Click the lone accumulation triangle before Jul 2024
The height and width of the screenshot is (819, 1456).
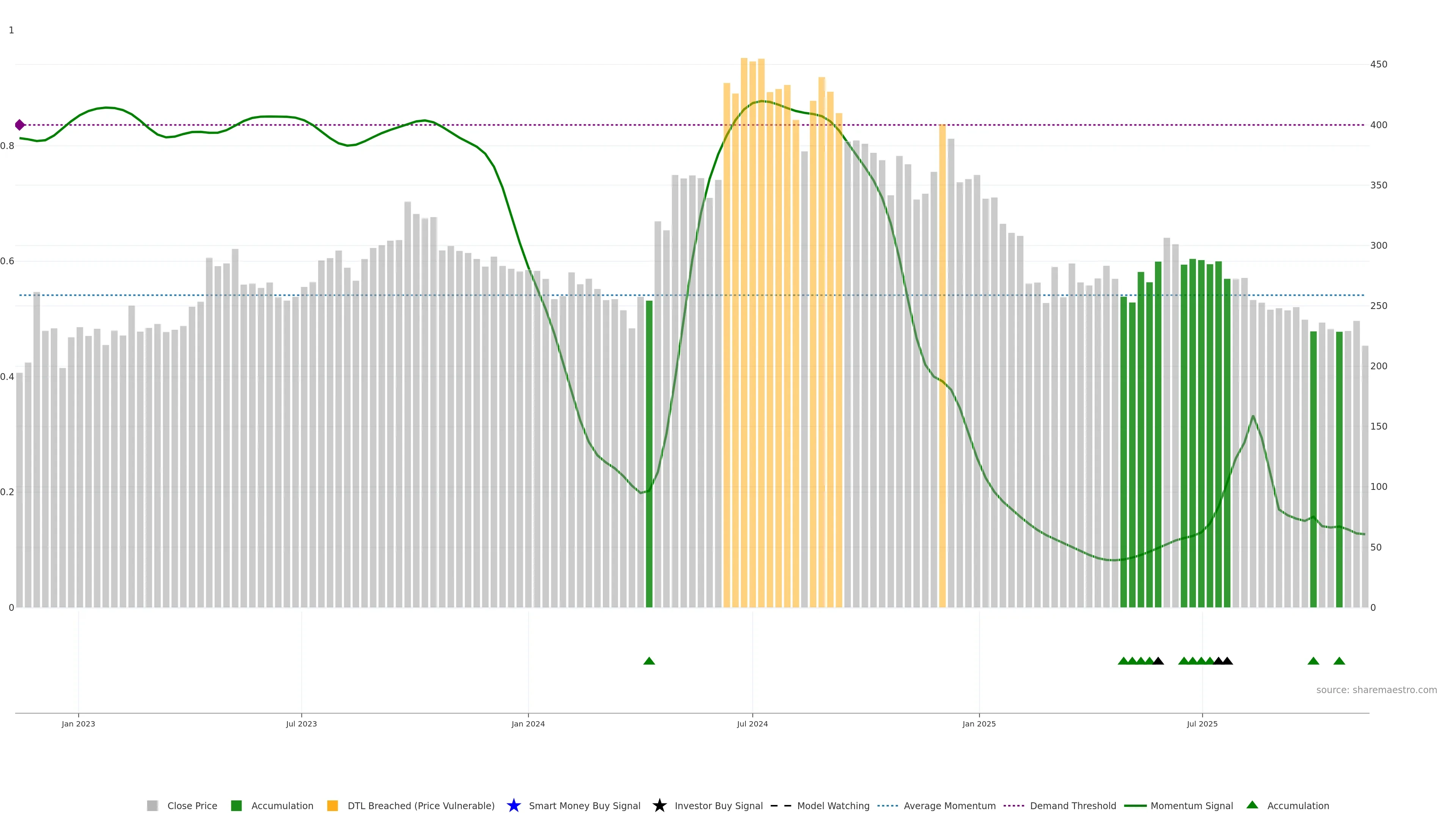coord(649,661)
